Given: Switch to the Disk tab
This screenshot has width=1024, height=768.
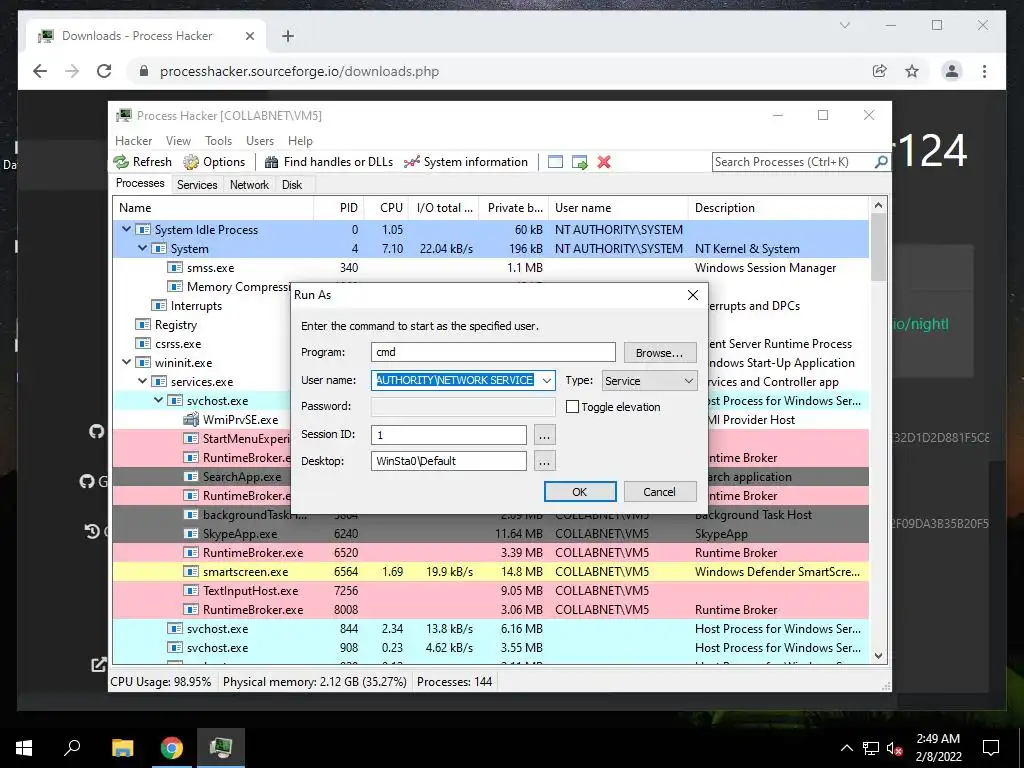Looking at the screenshot, I should 292,185.
